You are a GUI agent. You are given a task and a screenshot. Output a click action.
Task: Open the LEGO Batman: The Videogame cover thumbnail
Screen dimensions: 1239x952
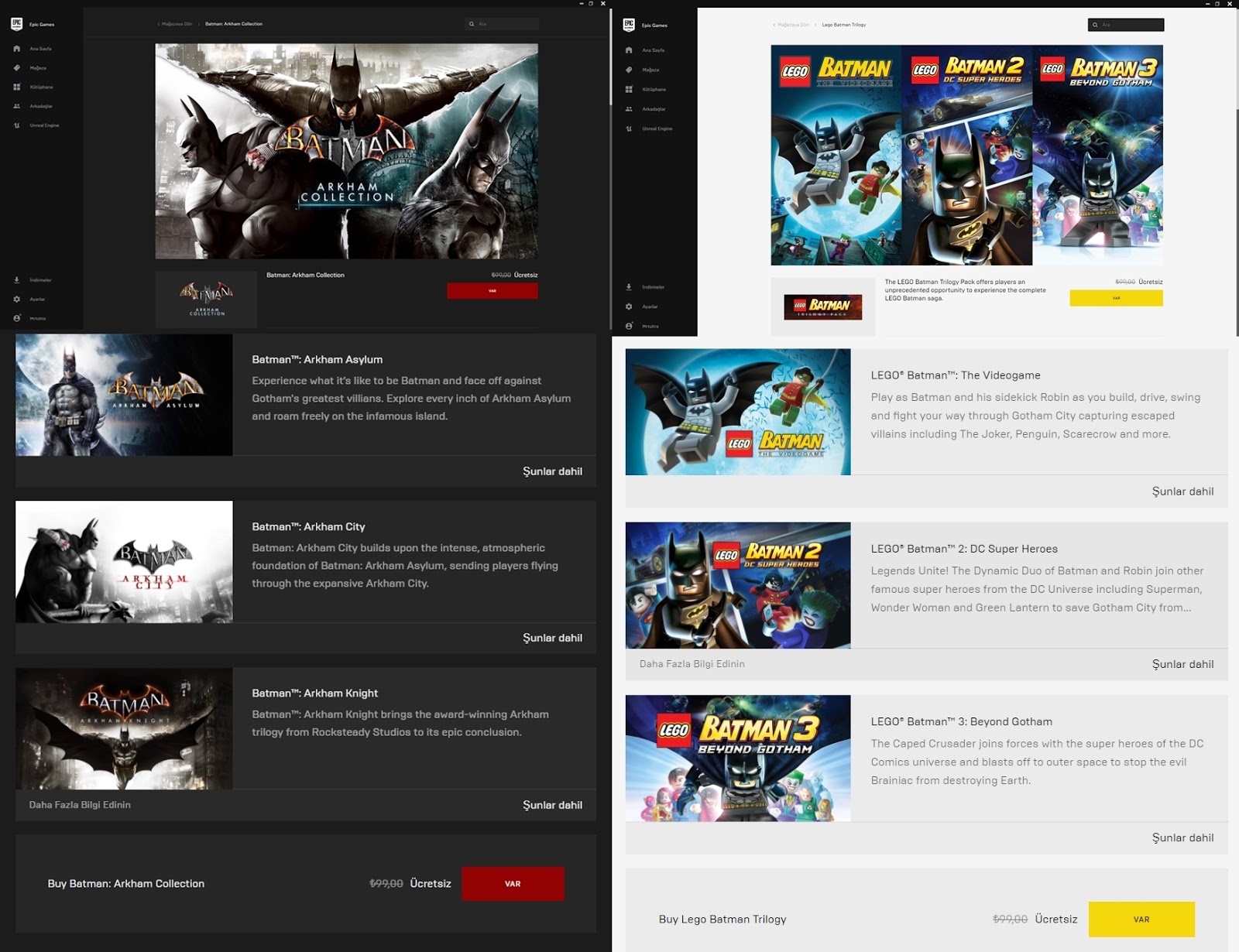coord(738,412)
